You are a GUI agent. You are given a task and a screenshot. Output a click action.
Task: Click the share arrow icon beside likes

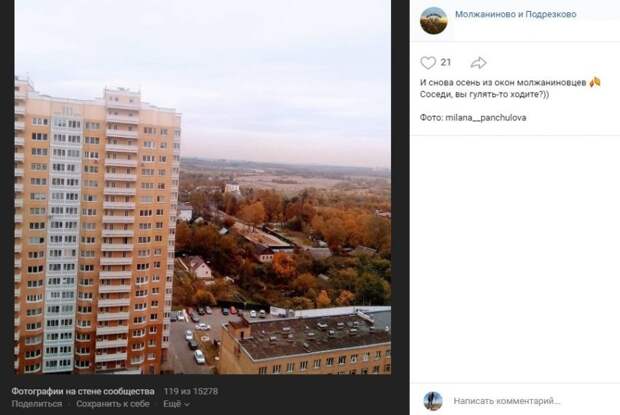point(478,62)
